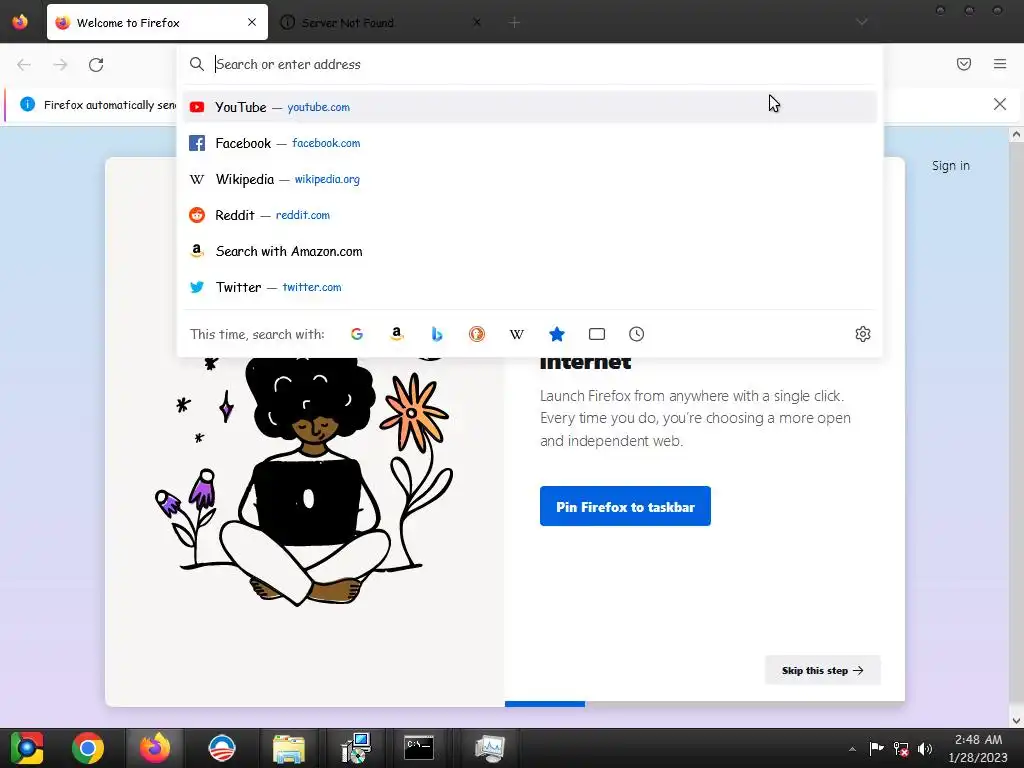Switch to Server Not Found tab
The width and height of the screenshot is (1024, 768).
coord(382,22)
